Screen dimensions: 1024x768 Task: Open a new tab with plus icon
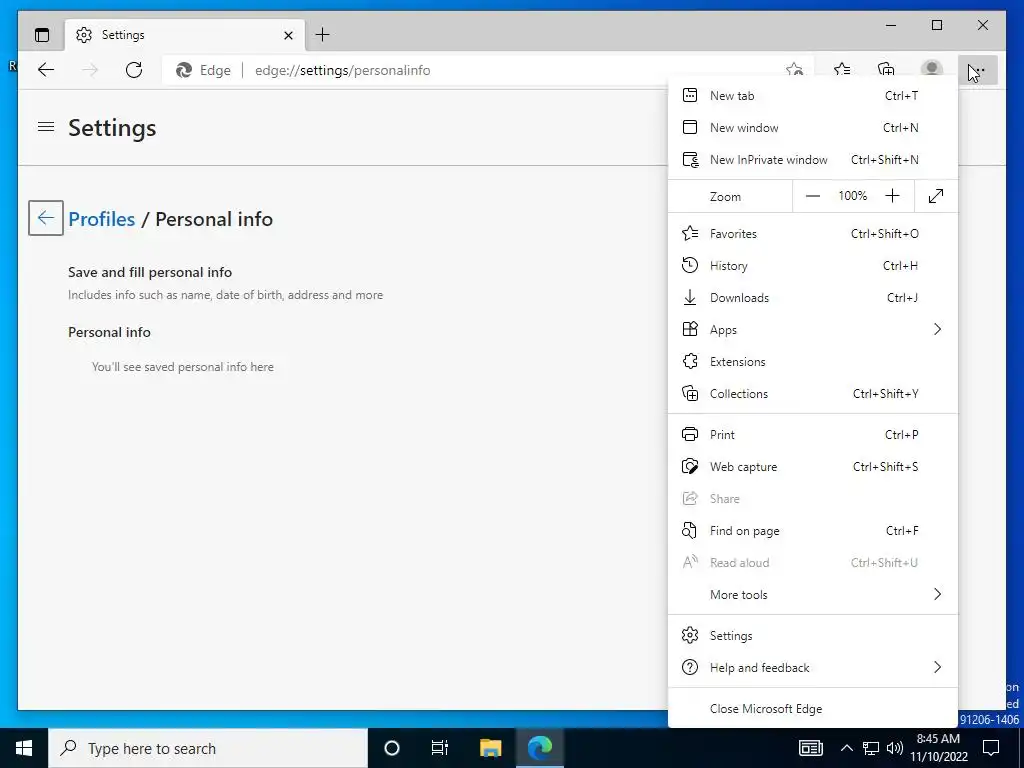tap(323, 35)
